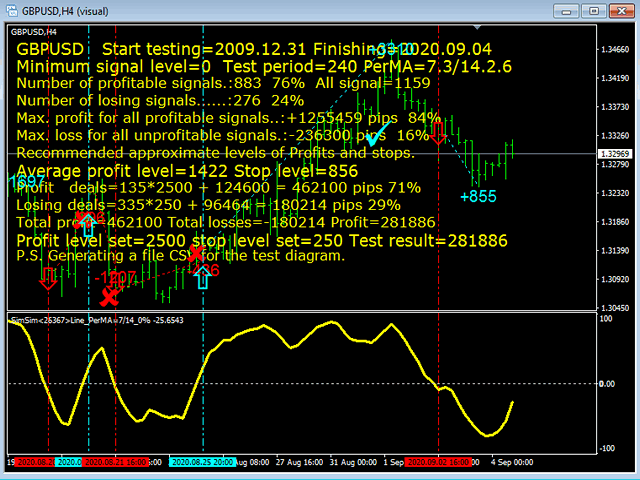The height and width of the screenshot is (480, 640).
Task: Click the 31 Aug 00:00 time axis label
Action: coord(353,462)
